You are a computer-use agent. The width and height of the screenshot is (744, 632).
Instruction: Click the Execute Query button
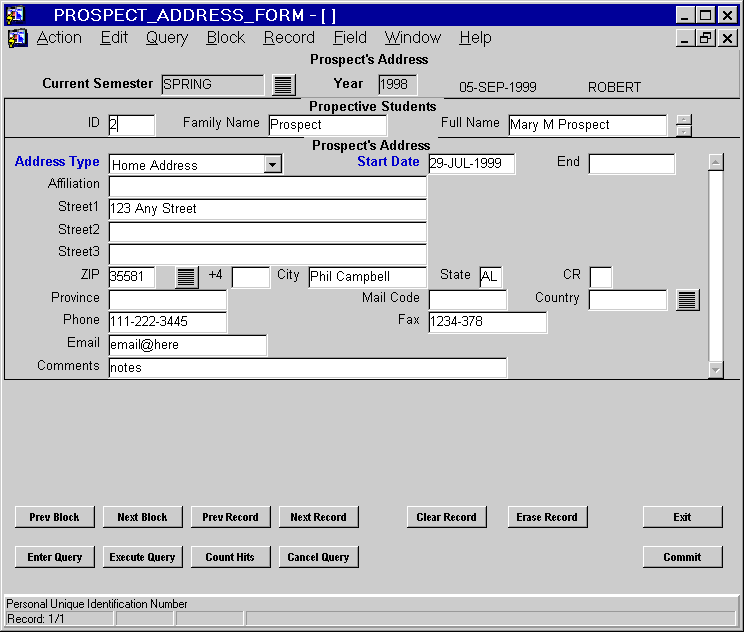click(x=142, y=557)
